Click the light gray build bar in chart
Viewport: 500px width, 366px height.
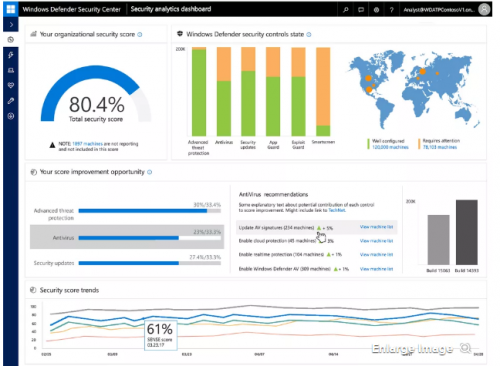click(x=438, y=240)
